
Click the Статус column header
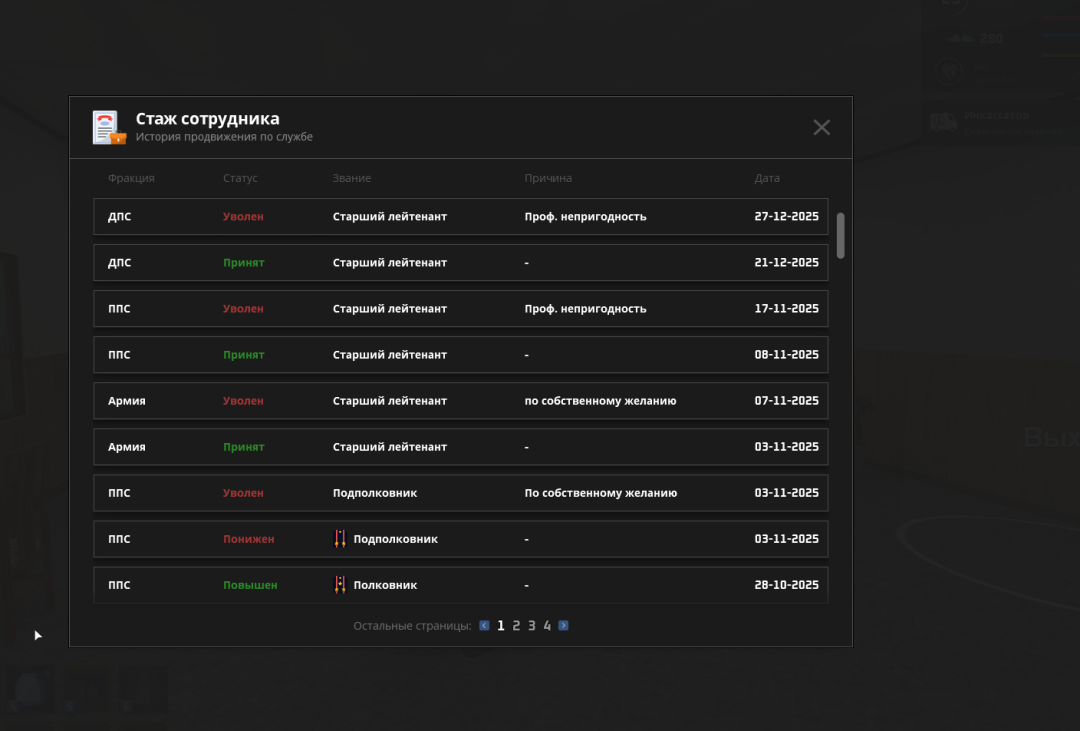coord(240,178)
